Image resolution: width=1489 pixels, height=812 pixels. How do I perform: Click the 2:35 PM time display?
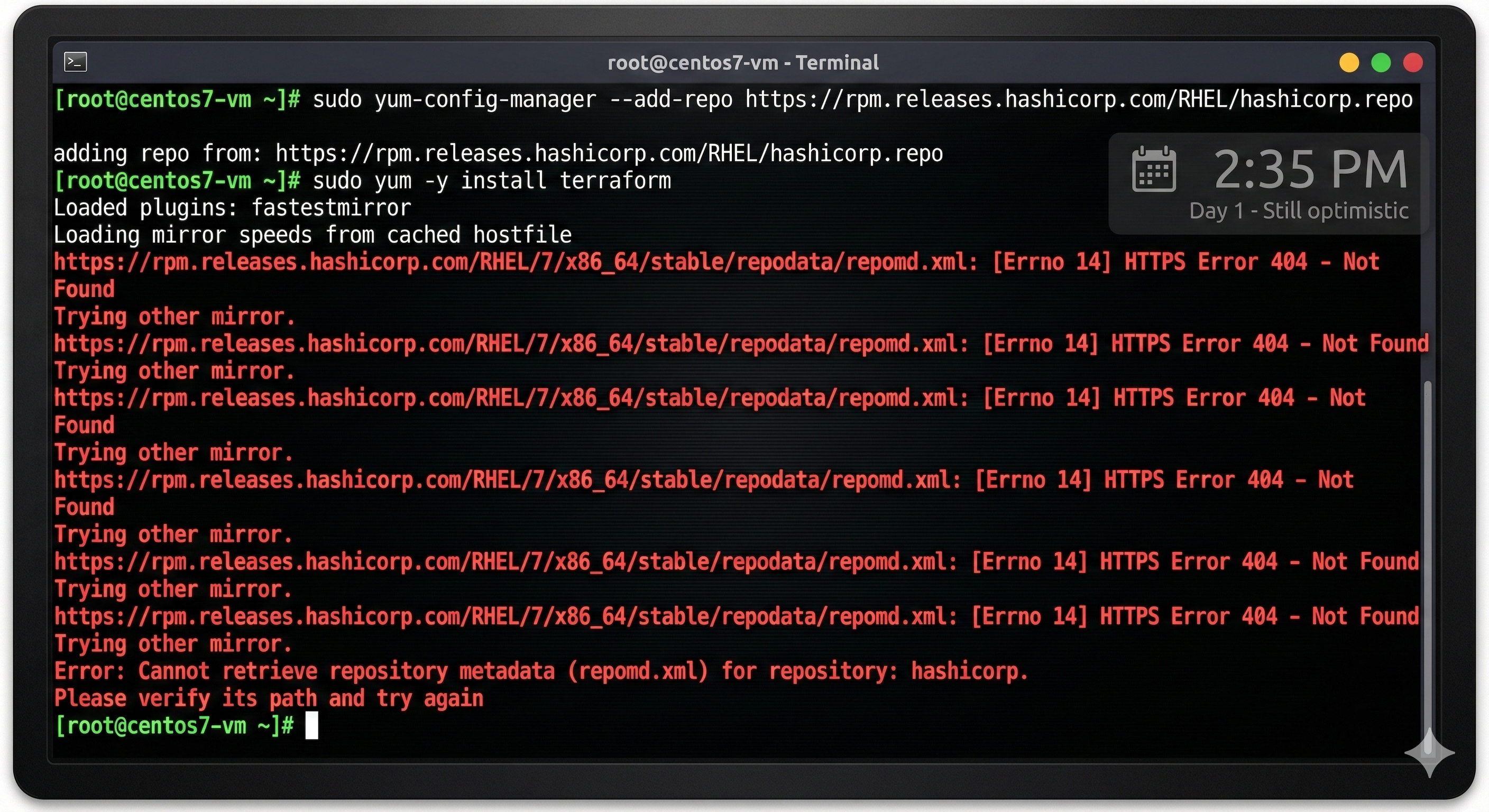click(x=1310, y=170)
